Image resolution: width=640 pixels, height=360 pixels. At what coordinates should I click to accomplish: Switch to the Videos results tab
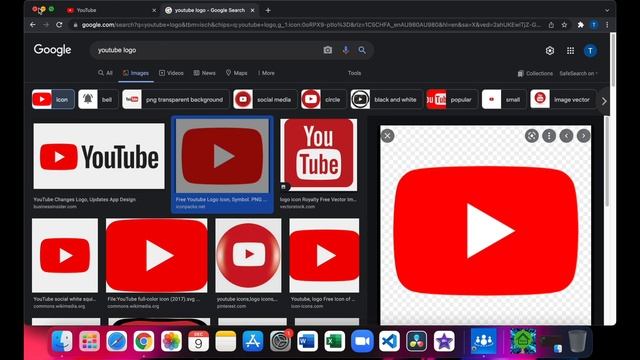pyautogui.click(x=171, y=73)
